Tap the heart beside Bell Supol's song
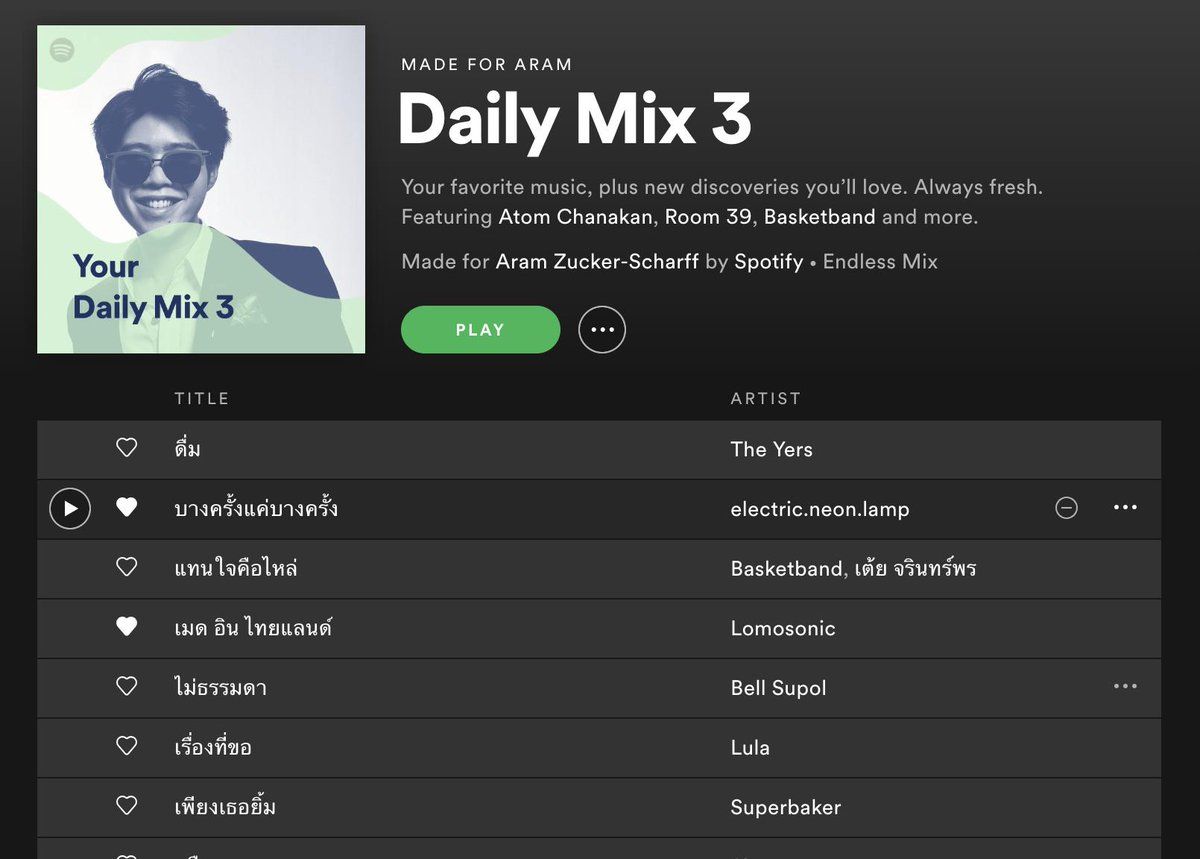Viewport: 1200px width, 859px height. (x=127, y=687)
